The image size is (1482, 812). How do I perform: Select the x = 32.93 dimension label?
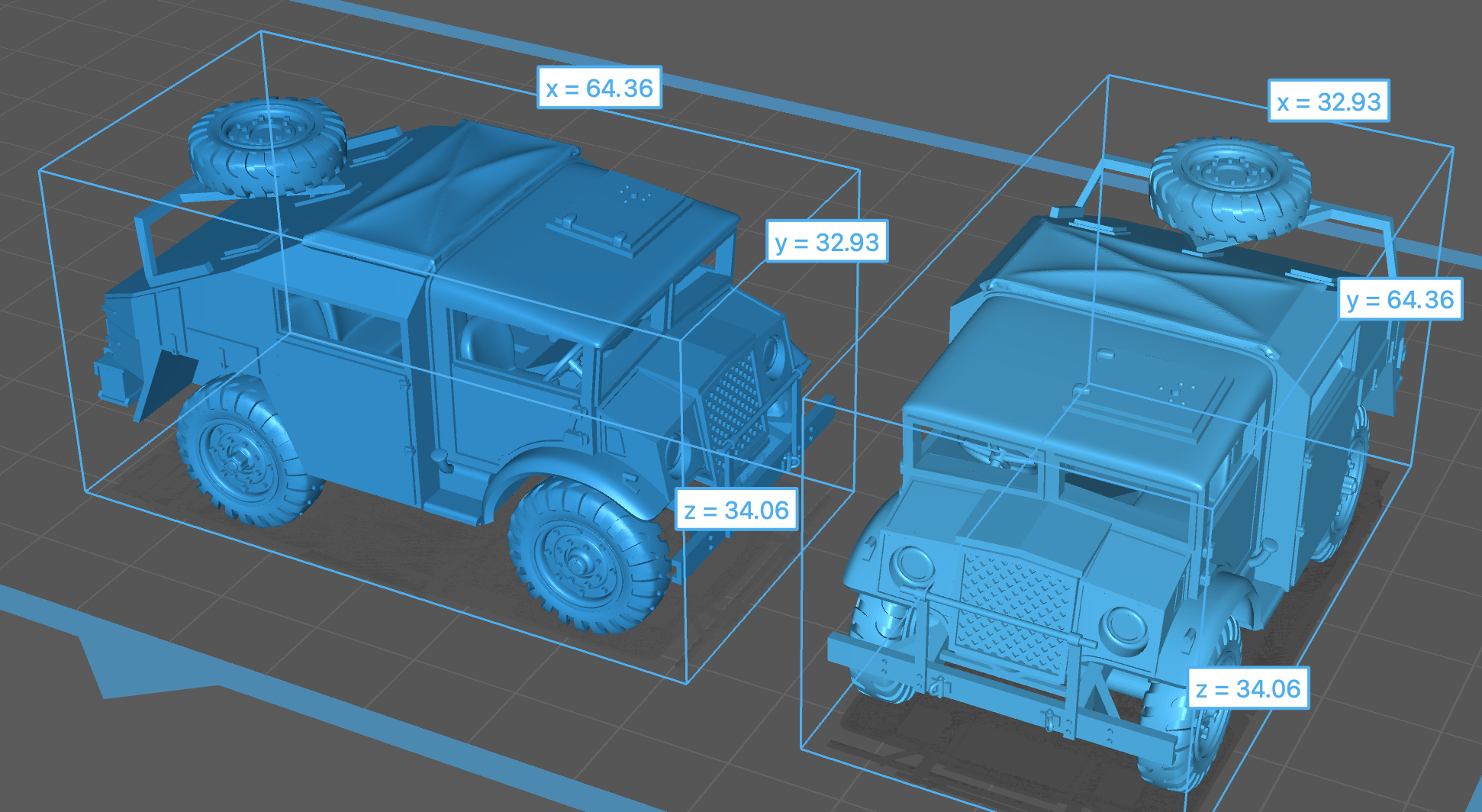coord(1328,101)
